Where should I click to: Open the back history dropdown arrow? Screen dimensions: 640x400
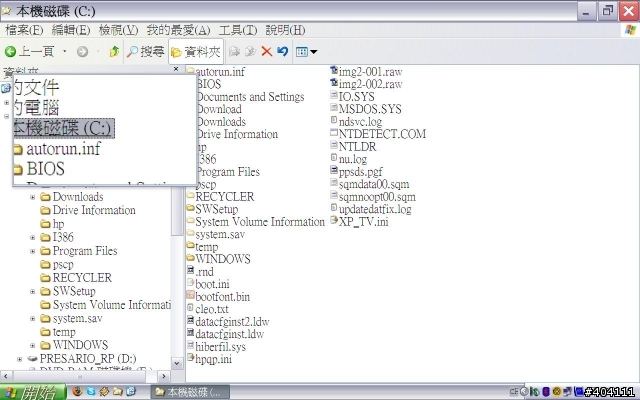coord(64,51)
